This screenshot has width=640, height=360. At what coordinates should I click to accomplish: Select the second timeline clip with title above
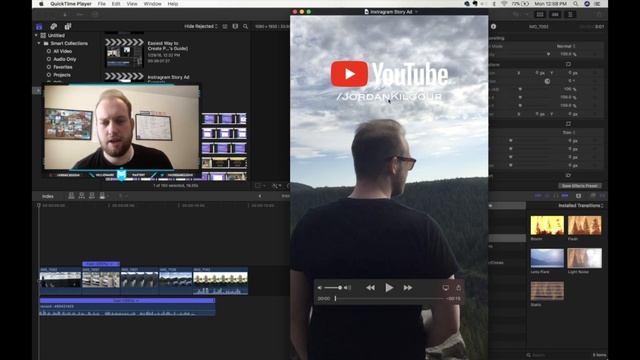pos(101,281)
